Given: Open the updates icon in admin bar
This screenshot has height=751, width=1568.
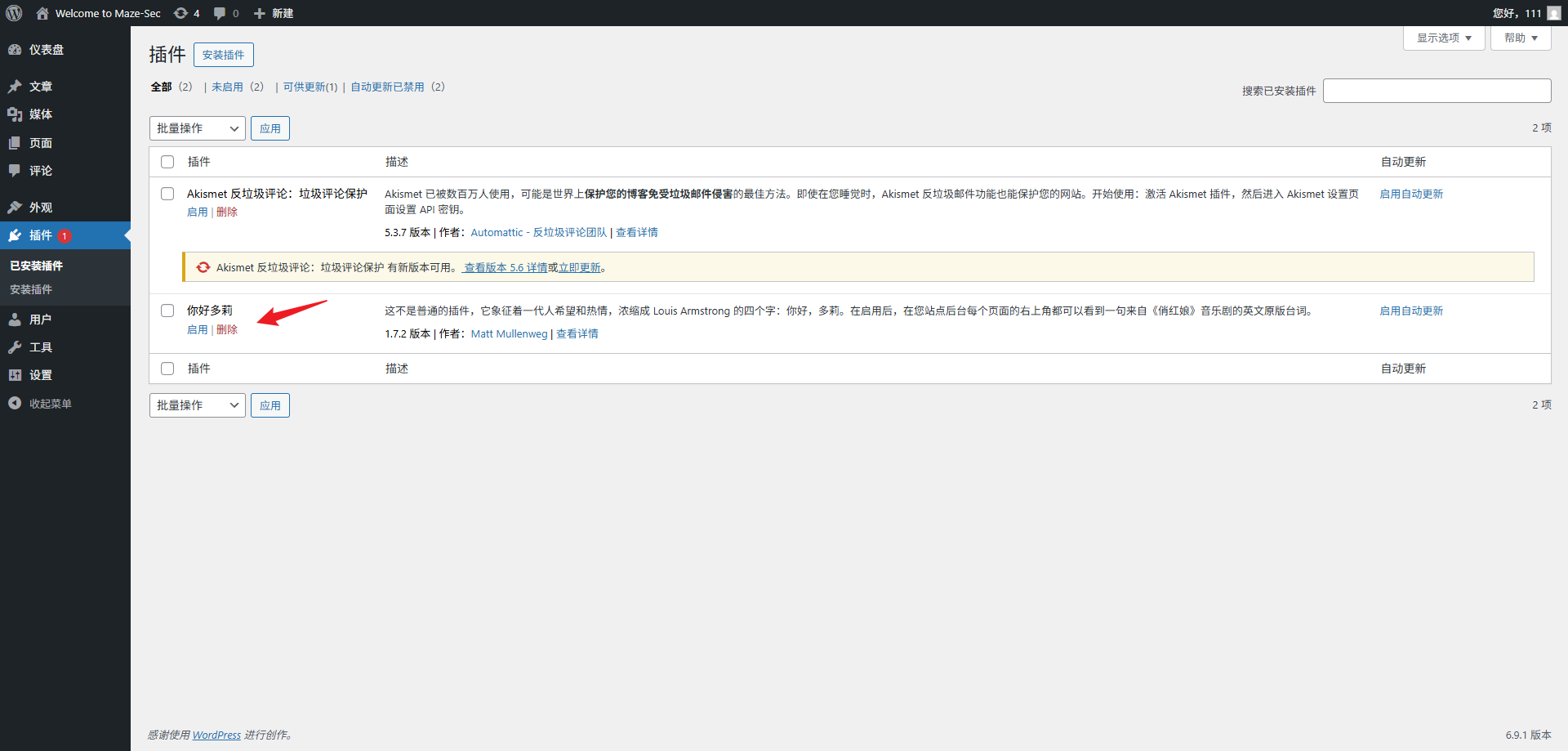Looking at the screenshot, I should [x=181, y=13].
